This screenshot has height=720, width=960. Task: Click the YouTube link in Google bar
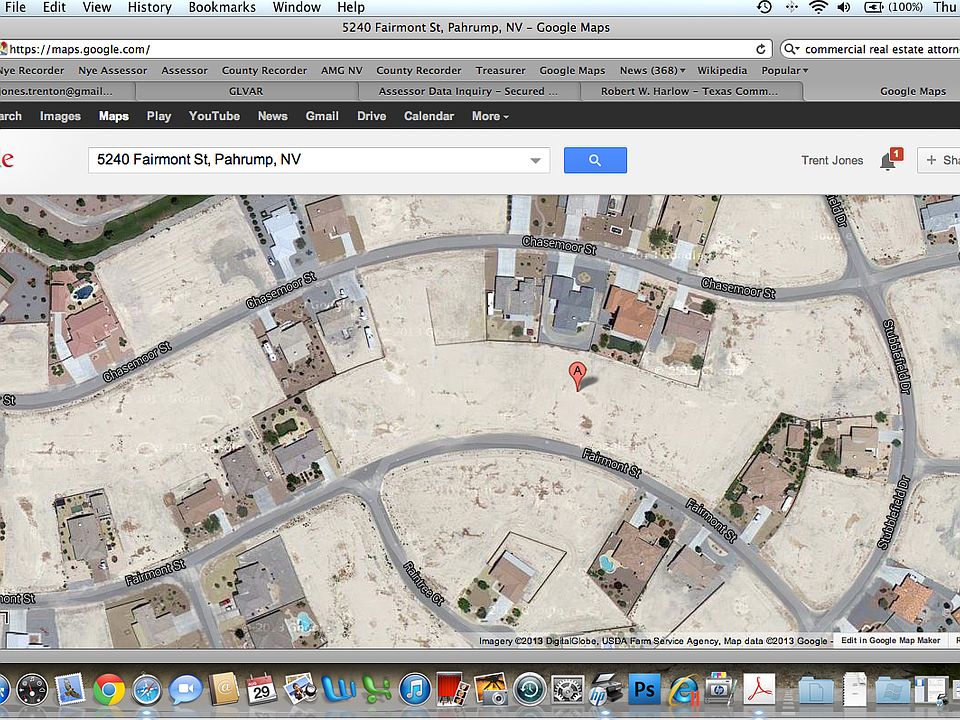[x=214, y=116]
